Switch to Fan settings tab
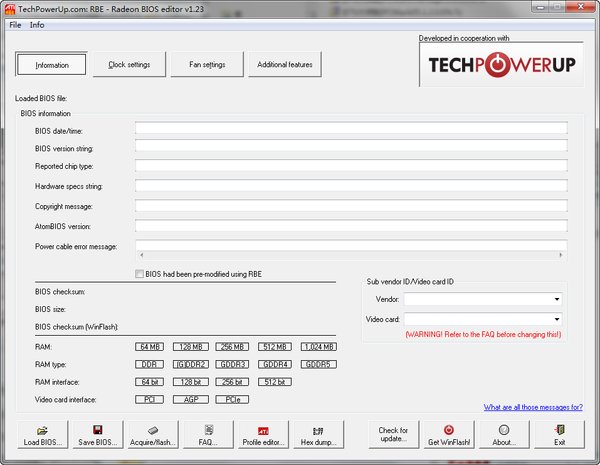600x465 pixels. [x=207, y=64]
